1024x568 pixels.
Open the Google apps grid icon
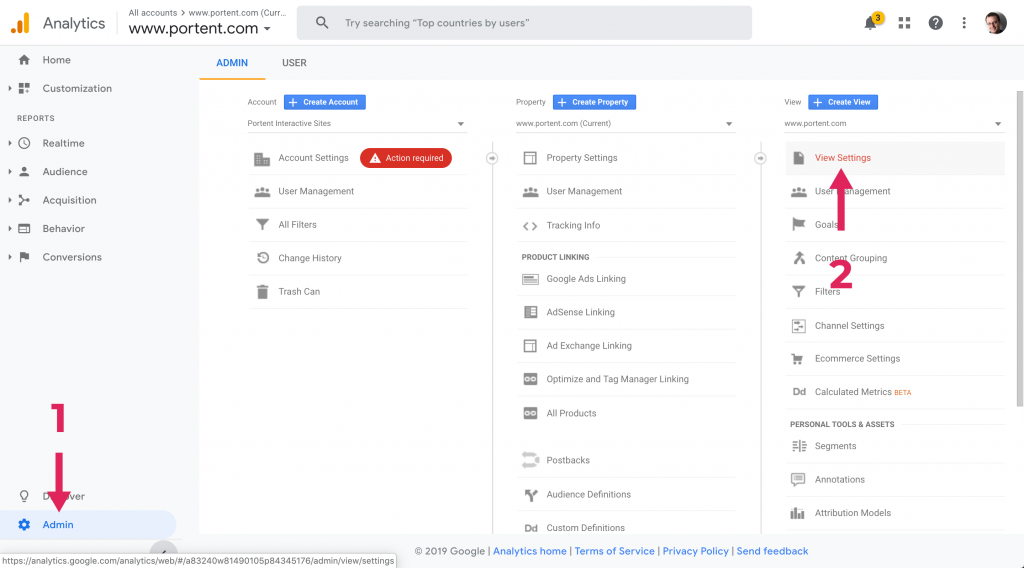tap(905, 23)
